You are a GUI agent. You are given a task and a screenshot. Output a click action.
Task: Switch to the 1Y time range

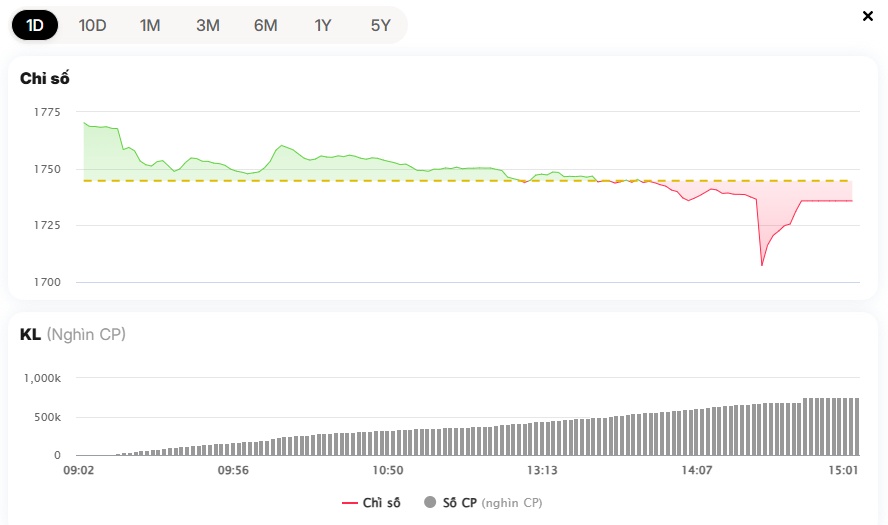(323, 25)
